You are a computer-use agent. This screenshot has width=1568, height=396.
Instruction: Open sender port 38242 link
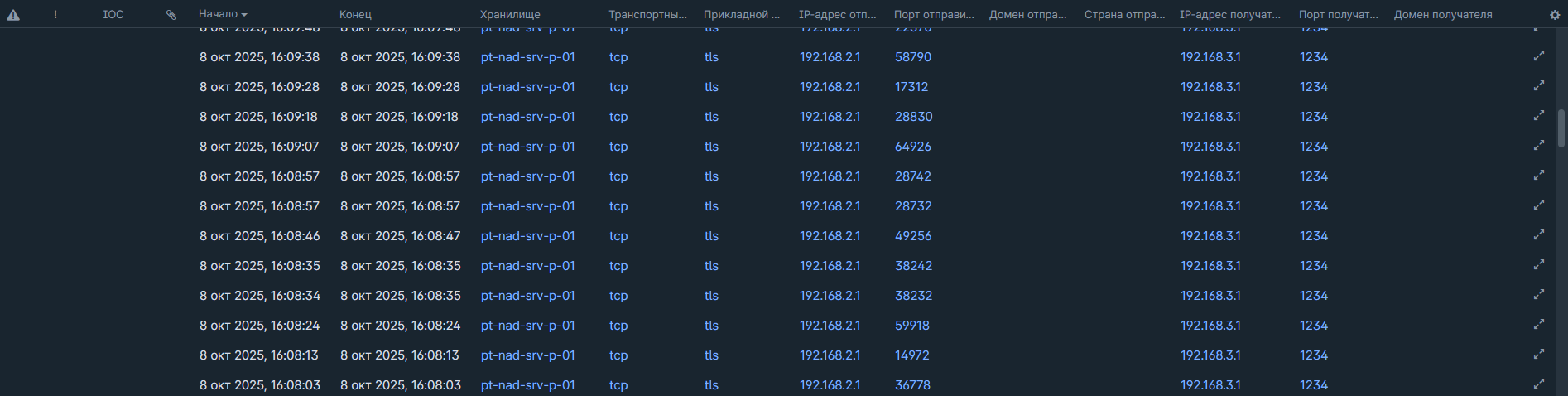point(913,266)
